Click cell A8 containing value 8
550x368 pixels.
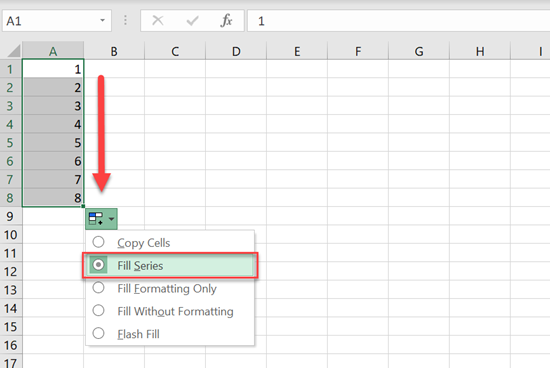[53, 198]
